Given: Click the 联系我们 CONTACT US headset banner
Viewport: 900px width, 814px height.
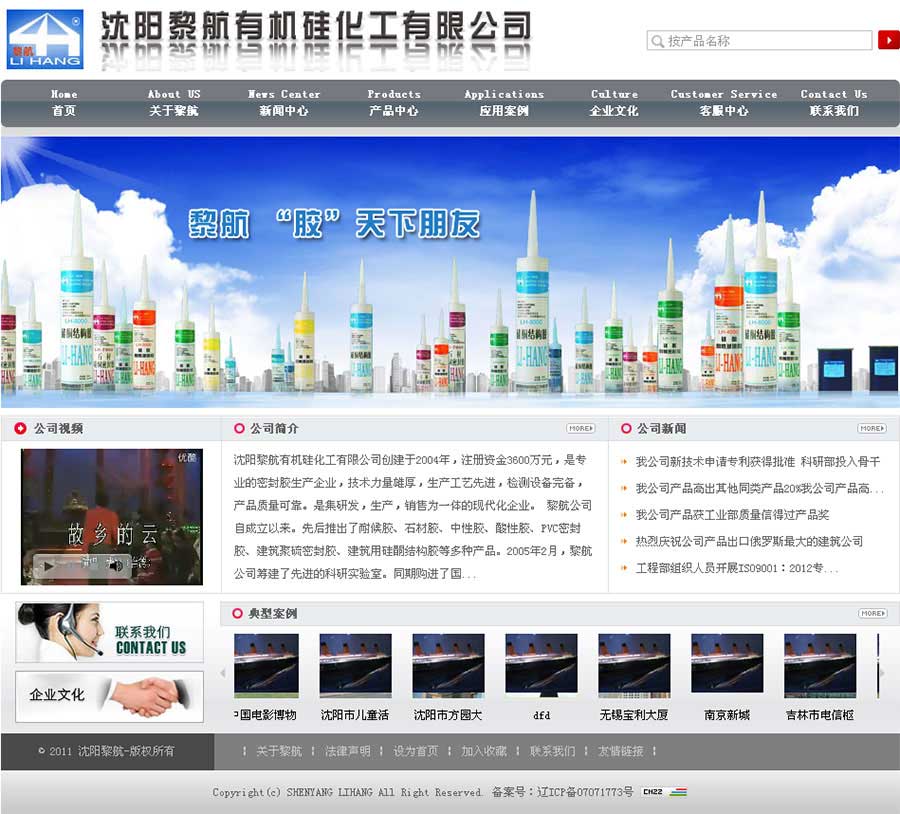Looking at the screenshot, I should pyautogui.click(x=110, y=632).
